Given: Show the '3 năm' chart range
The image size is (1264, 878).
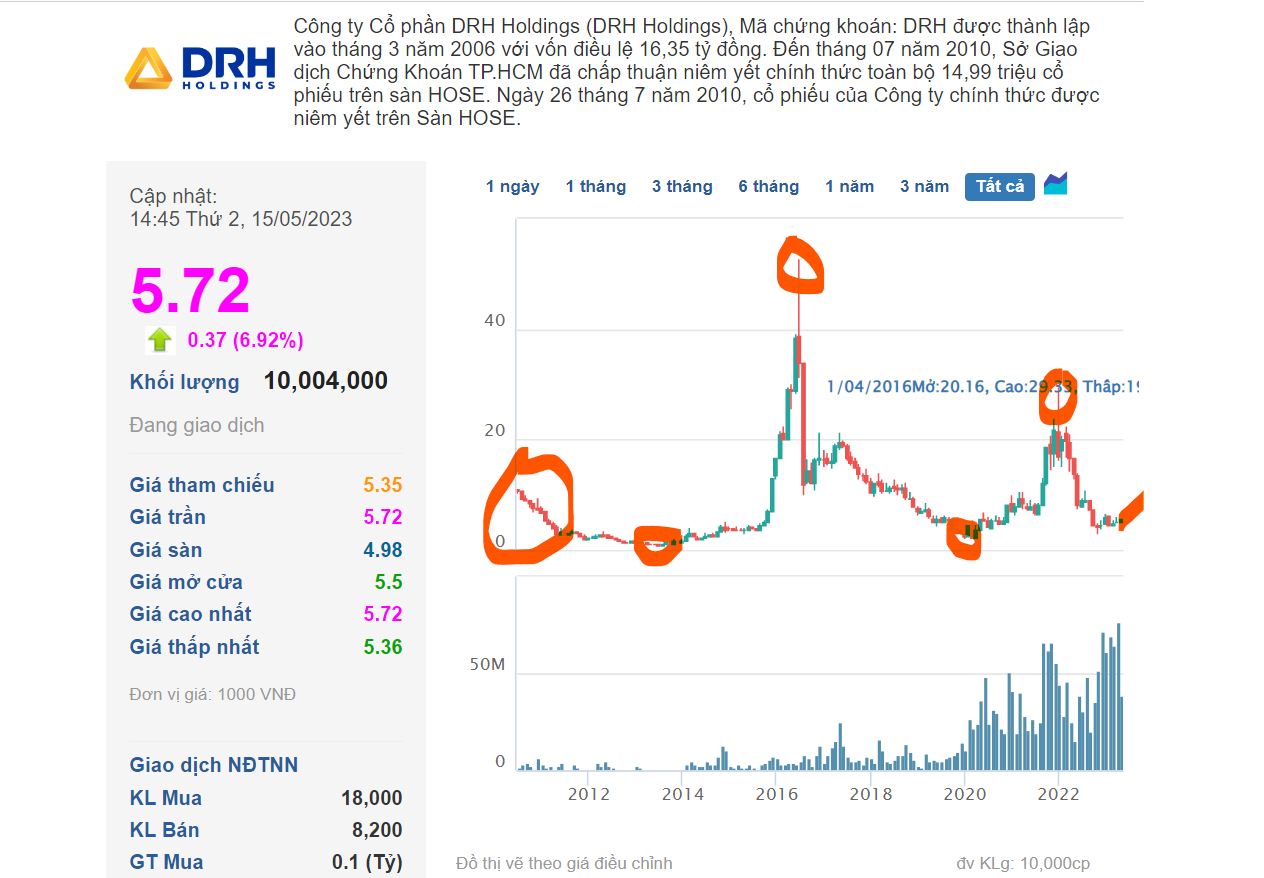Looking at the screenshot, I should click(x=925, y=187).
